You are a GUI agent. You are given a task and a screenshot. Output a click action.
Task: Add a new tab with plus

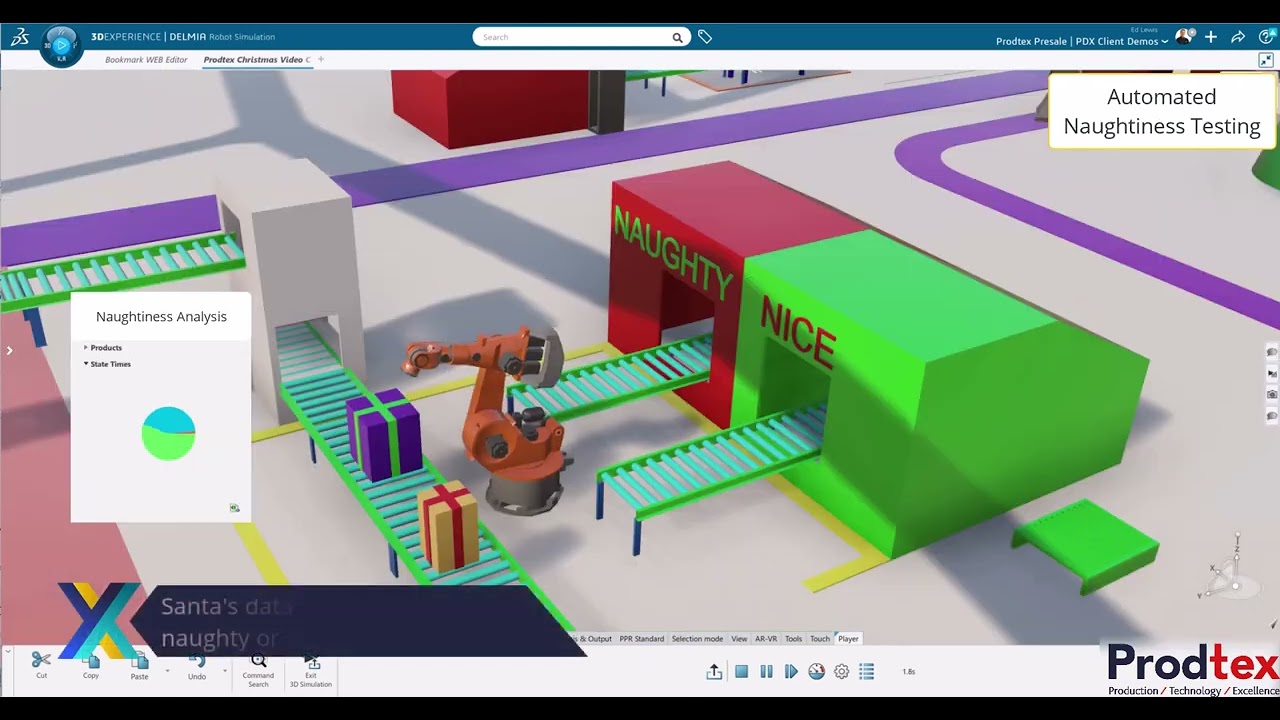click(321, 60)
